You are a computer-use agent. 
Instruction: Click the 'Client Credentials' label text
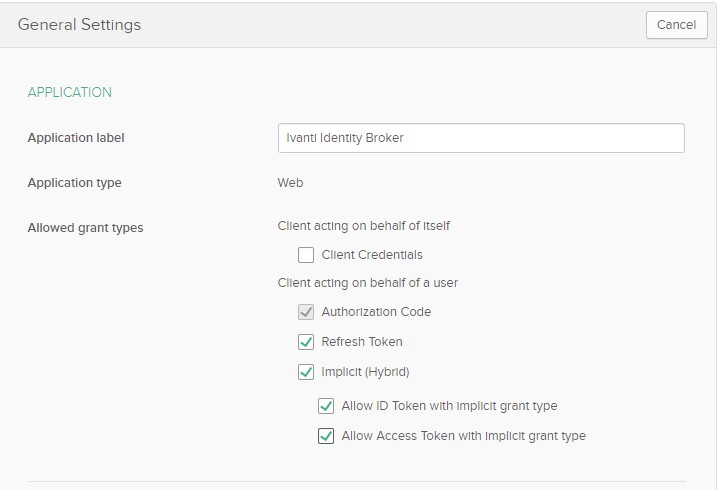(372, 255)
